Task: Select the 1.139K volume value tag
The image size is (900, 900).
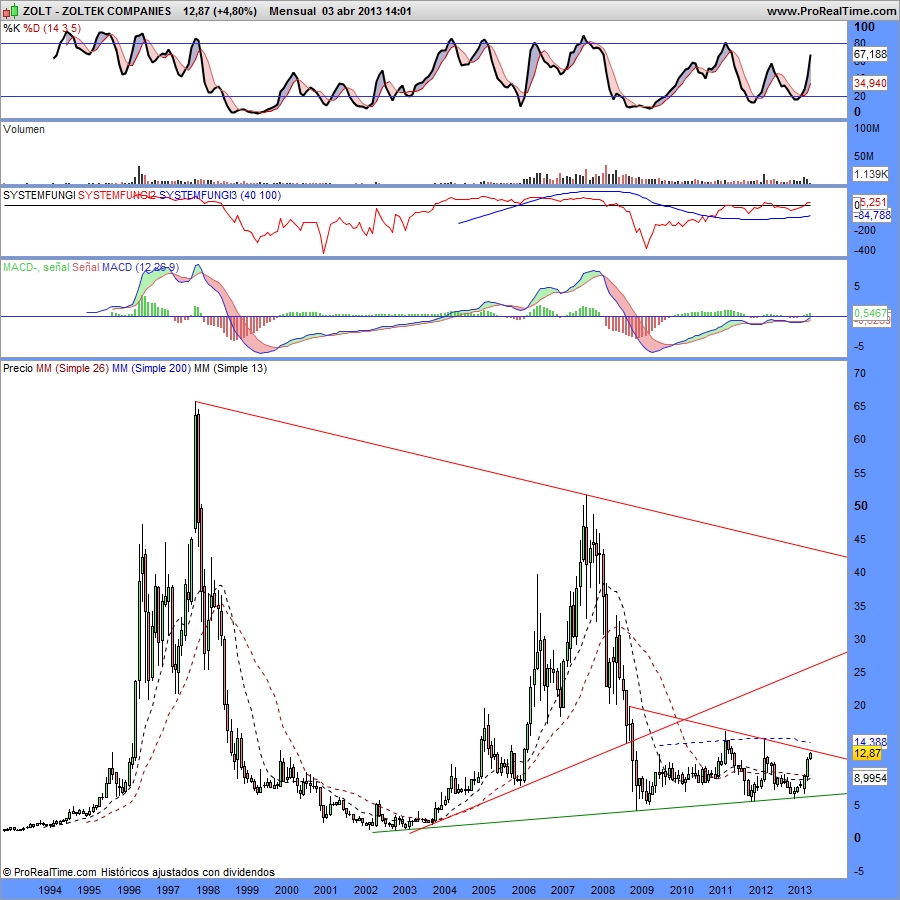Action: [x=870, y=174]
